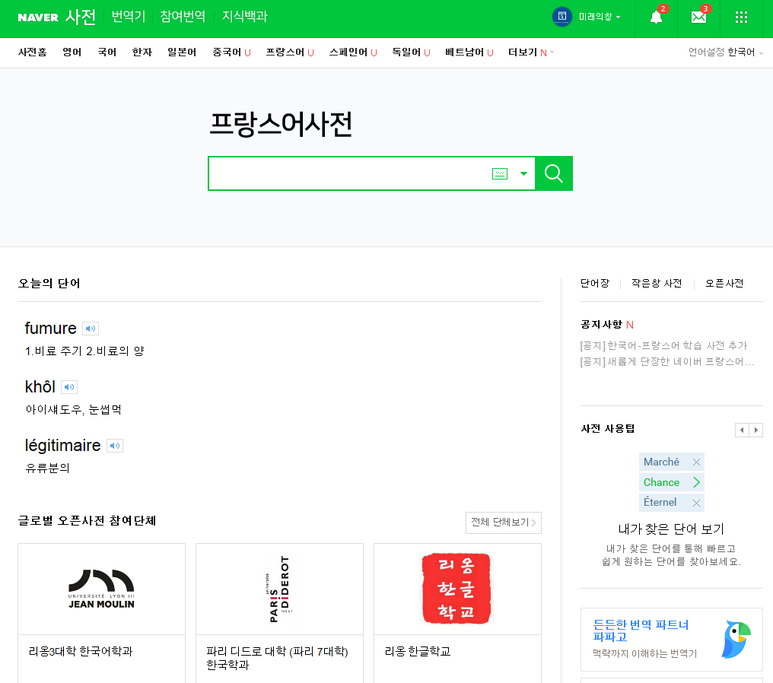Open notice 한국어-프랑스어 학습 사전 추가
This screenshot has height=683, width=773.
(x=664, y=346)
